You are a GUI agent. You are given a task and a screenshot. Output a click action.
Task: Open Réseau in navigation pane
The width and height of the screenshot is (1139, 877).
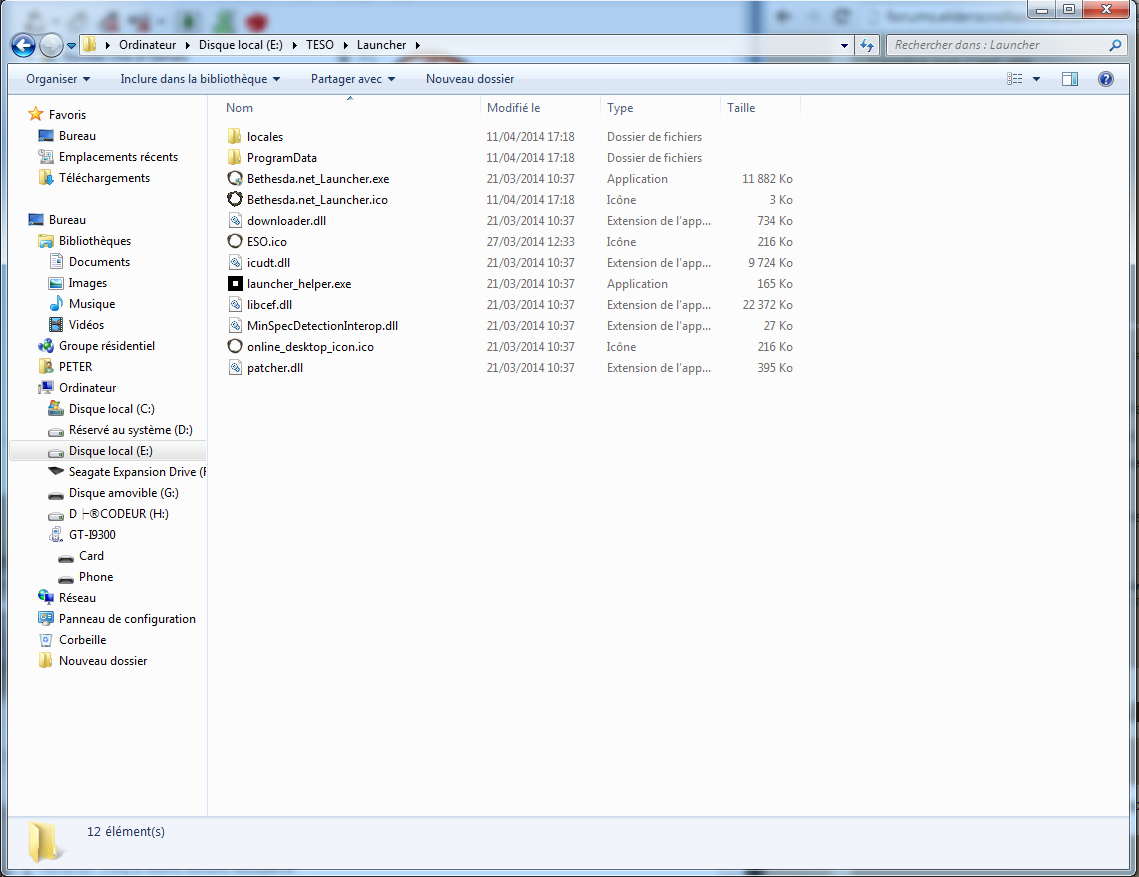(x=77, y=599)
